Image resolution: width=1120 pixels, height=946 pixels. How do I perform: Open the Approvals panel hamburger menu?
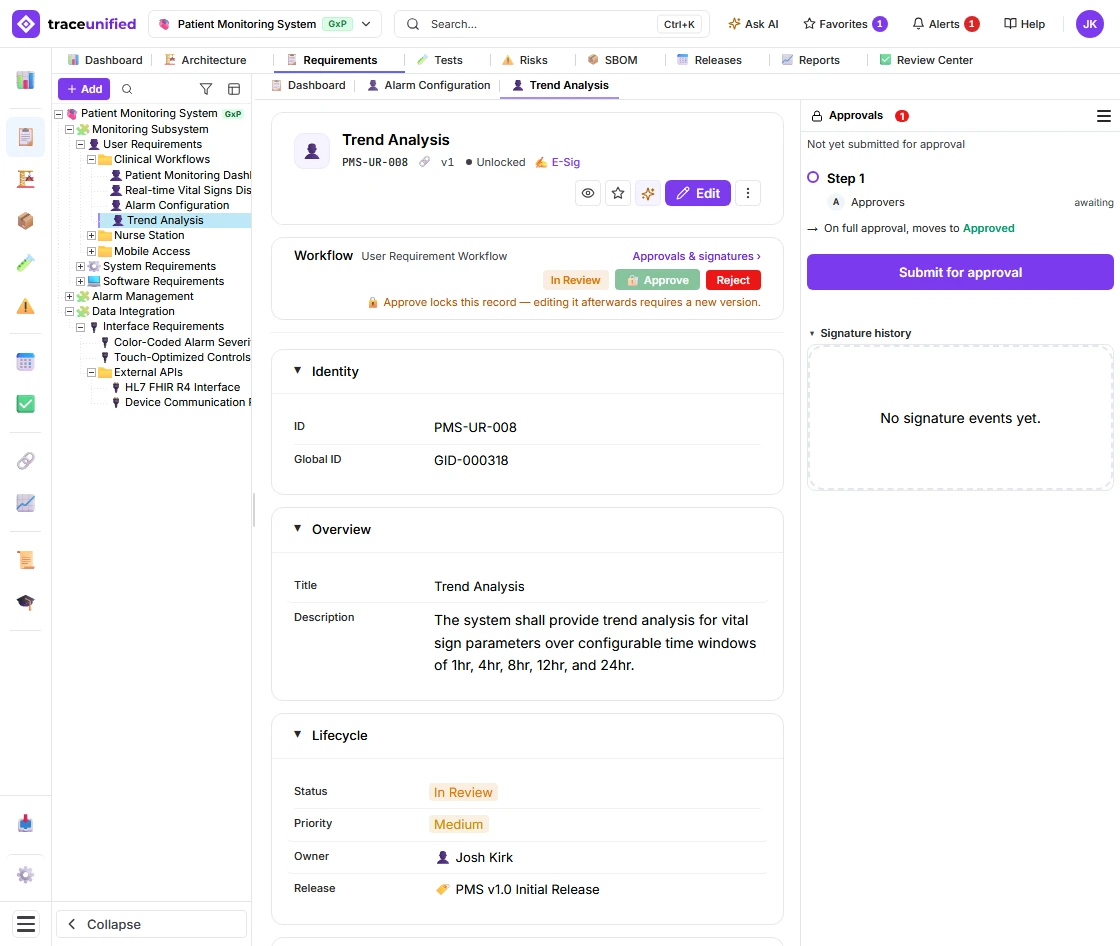coord(1104,116)
